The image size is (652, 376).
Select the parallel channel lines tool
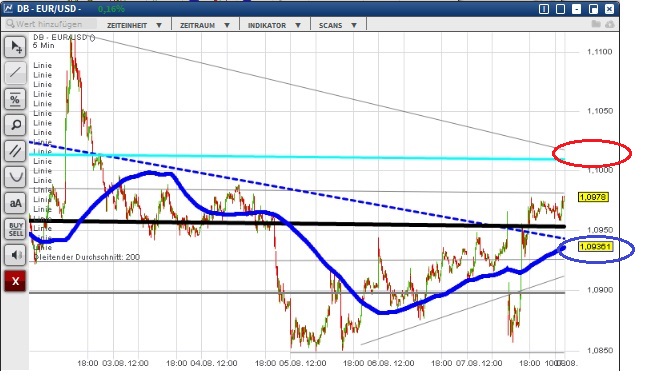pyautogui.click(x=15, y=151)
